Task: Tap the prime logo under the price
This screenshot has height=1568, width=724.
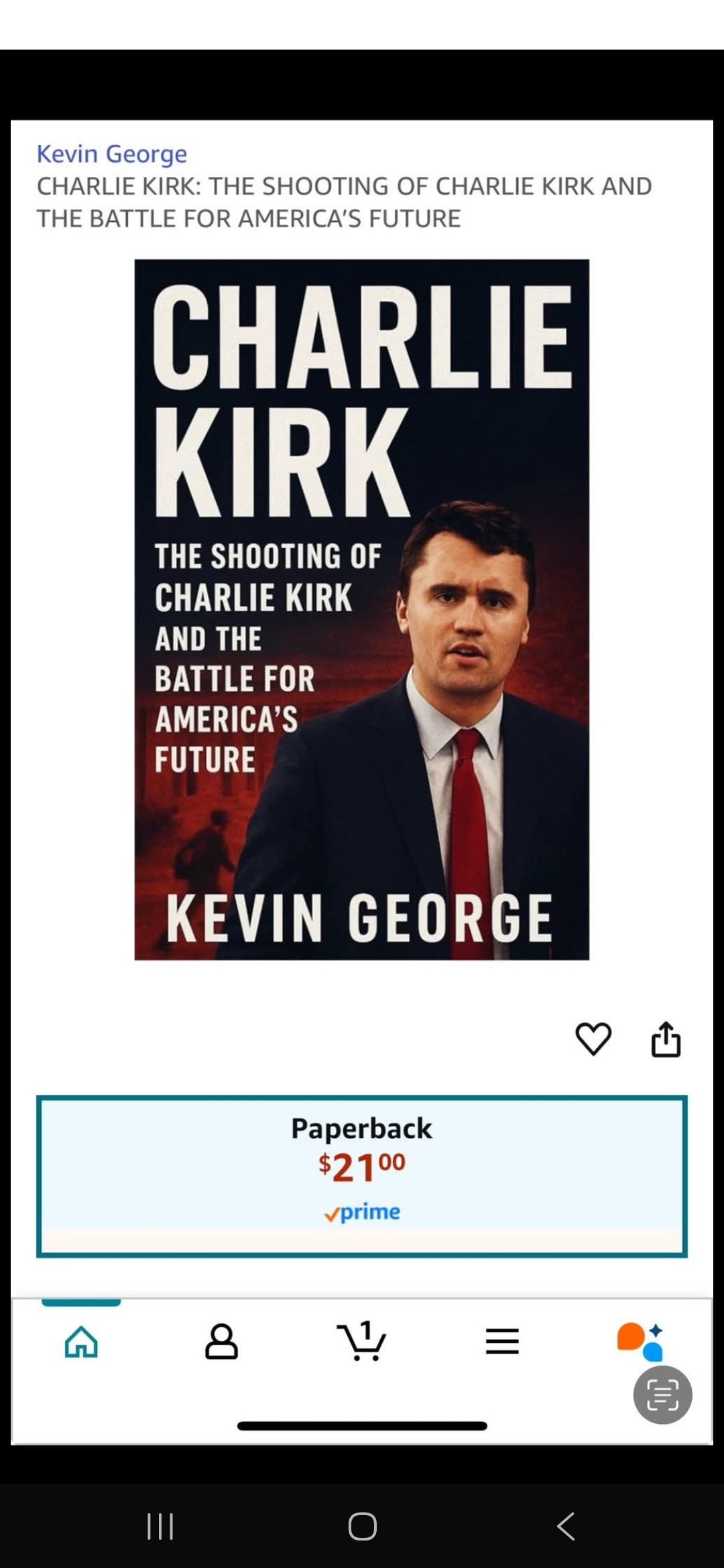Action: pyautogui.click(x=362, y=1212)
